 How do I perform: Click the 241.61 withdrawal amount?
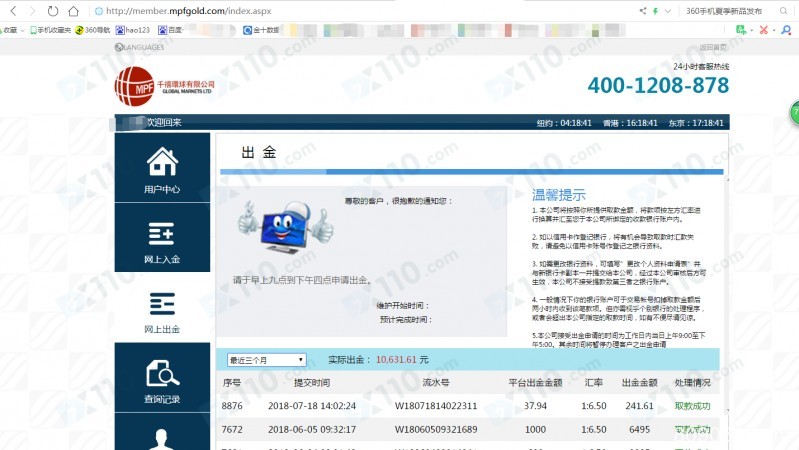point(640,406)
